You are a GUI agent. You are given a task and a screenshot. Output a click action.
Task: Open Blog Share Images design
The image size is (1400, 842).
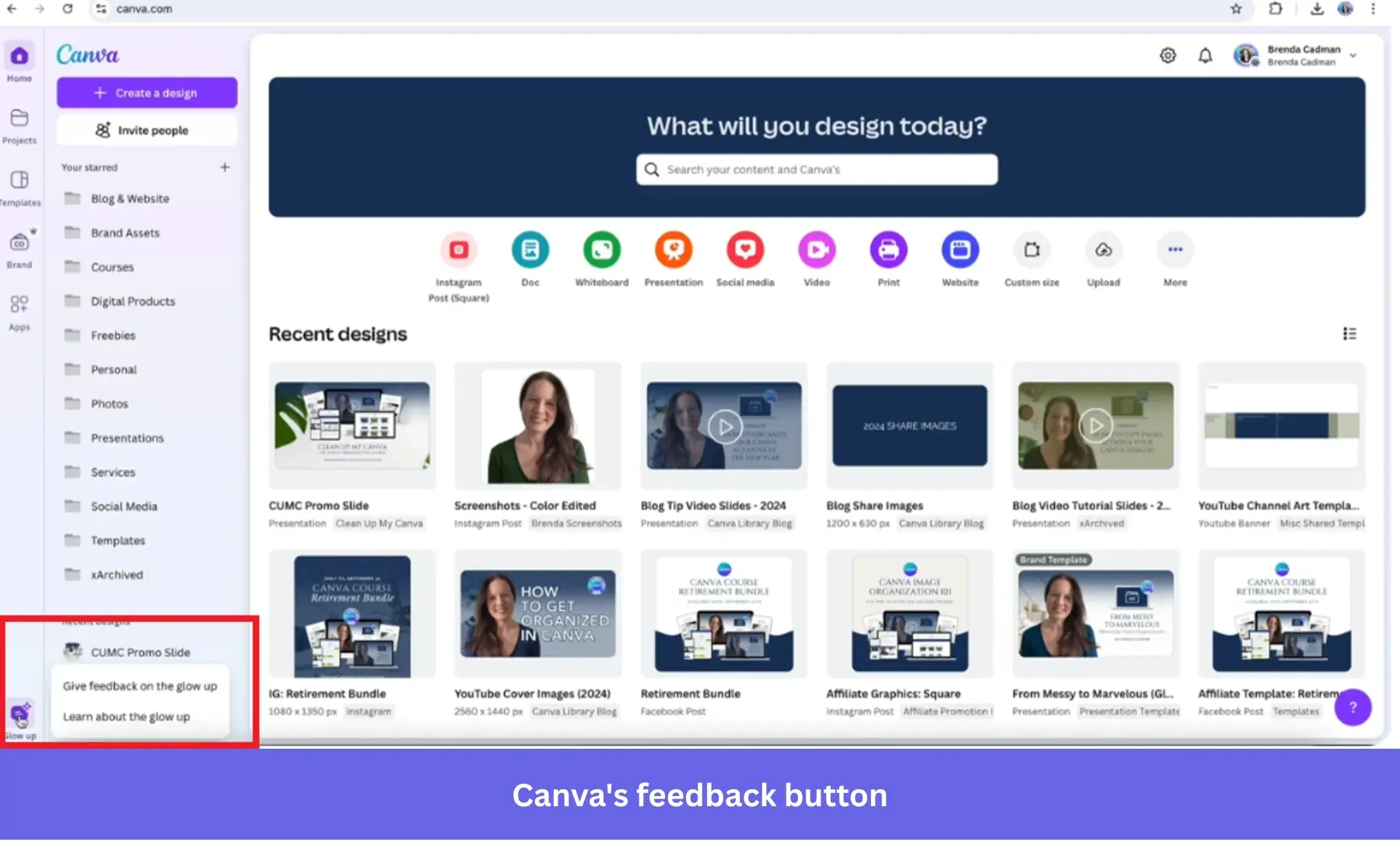pos(909,425)
